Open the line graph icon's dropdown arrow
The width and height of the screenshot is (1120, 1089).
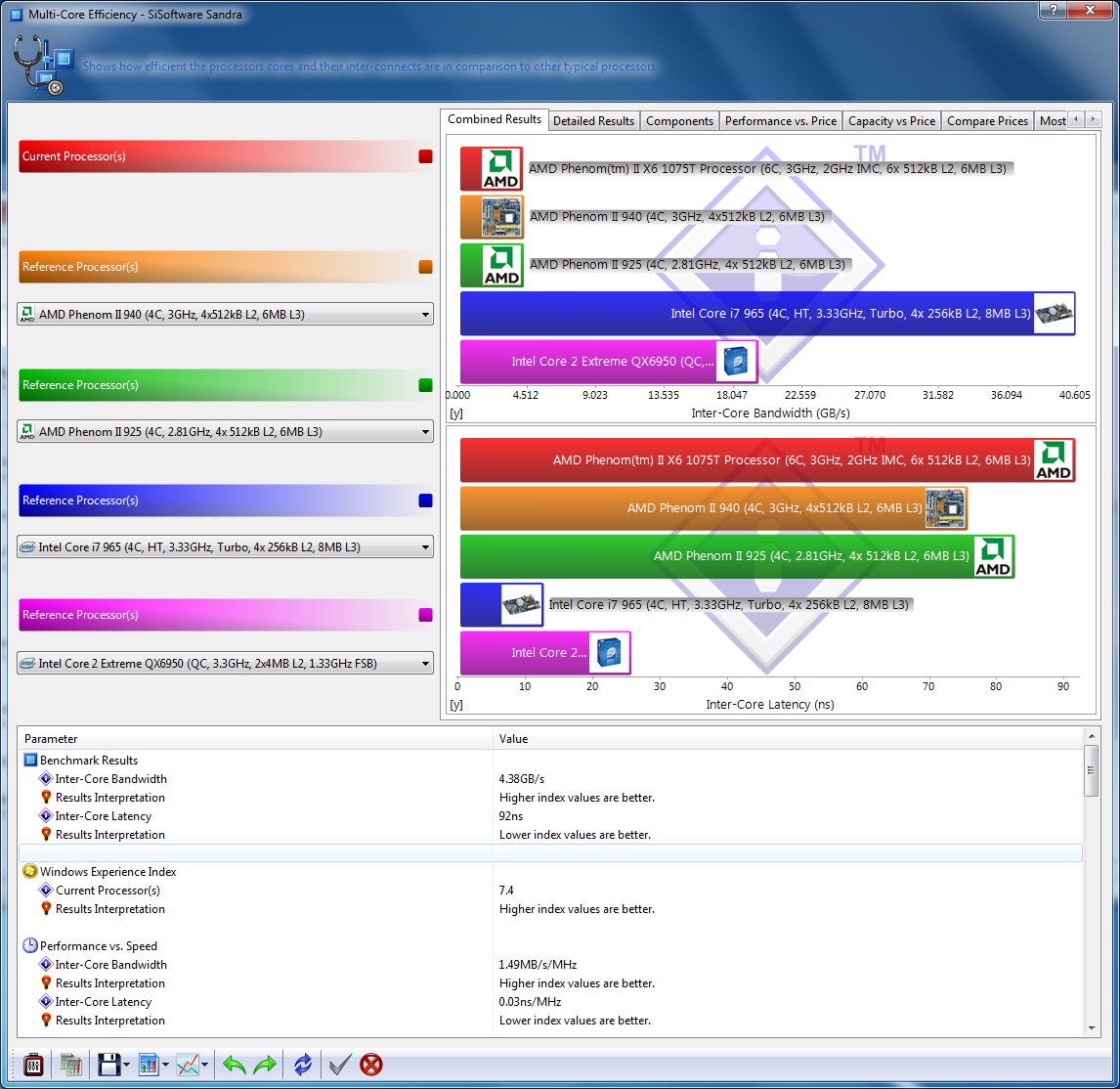point(205,1066)
